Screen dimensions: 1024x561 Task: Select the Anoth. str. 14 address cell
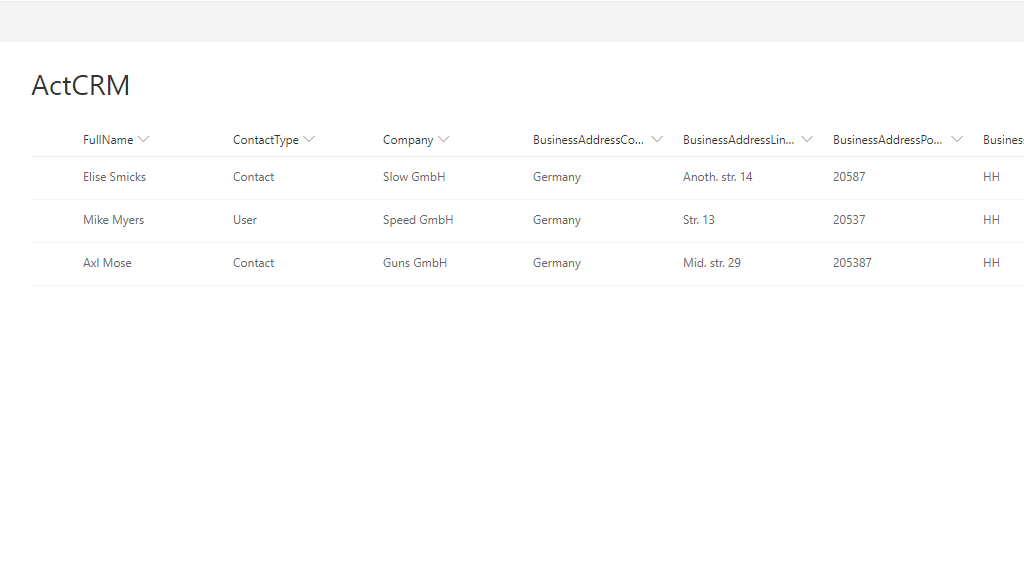717,177
